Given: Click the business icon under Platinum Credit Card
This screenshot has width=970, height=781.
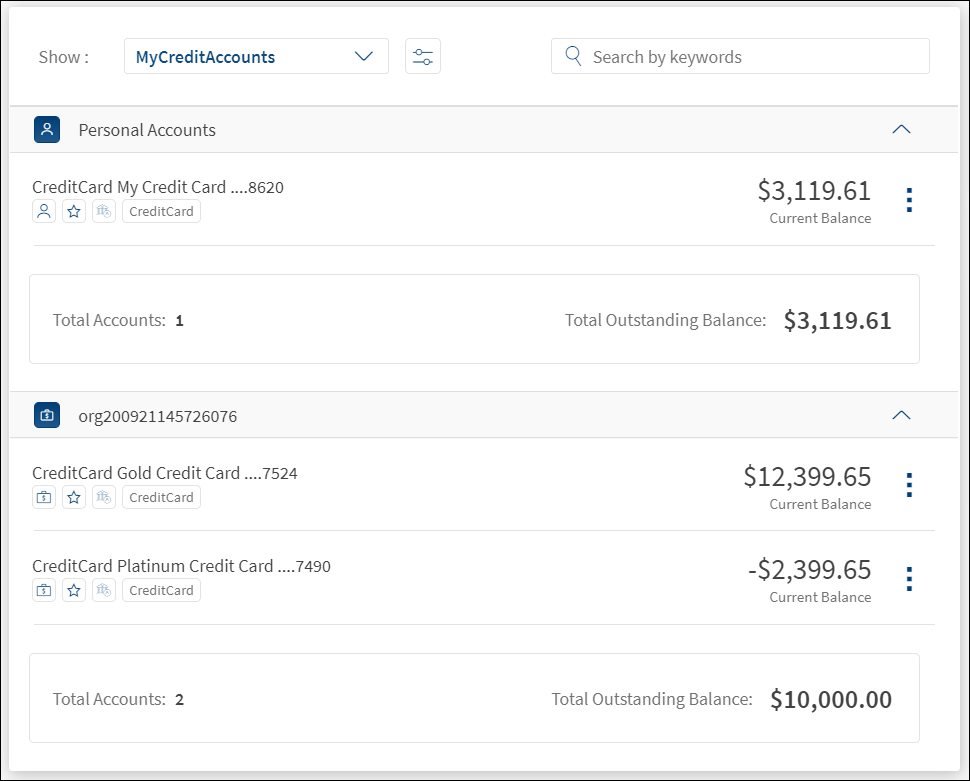Looking at the screenshot, I should click(x=44, y=590).
